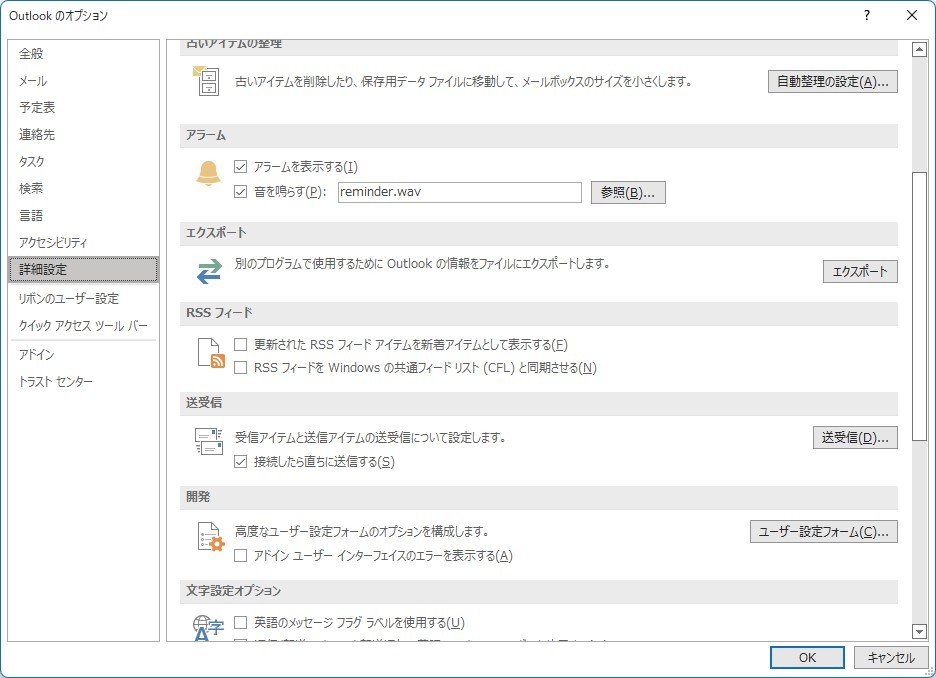Open 言語 settings
Image resolution: width=936 pixels, height=678 pixels.
click(x=84, y=215)
